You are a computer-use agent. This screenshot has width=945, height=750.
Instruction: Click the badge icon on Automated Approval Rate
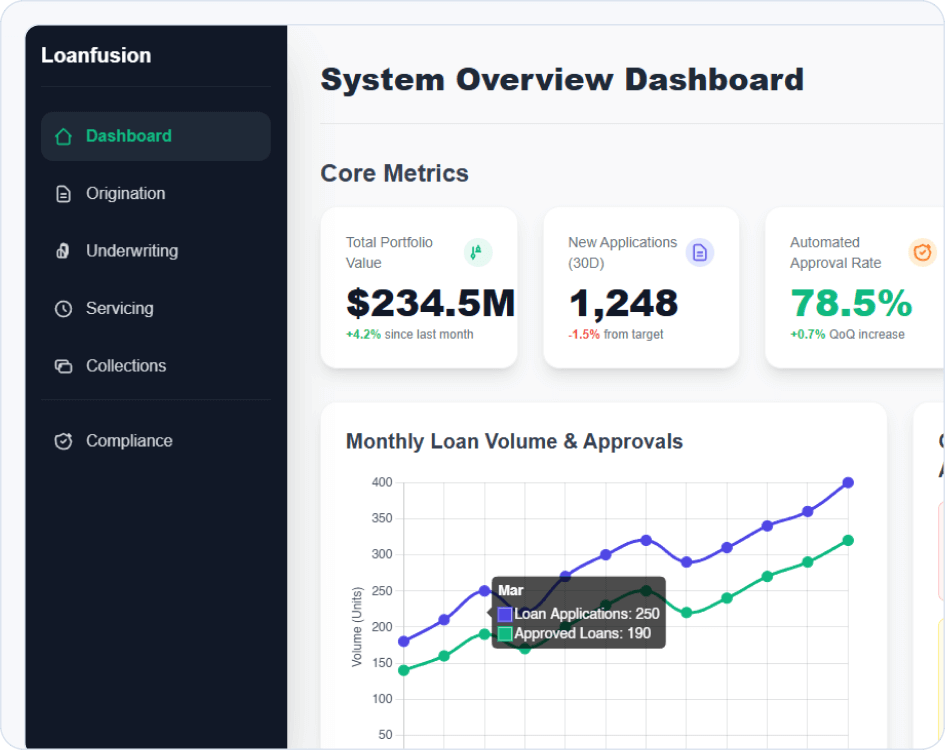click(x=922, y=252)
